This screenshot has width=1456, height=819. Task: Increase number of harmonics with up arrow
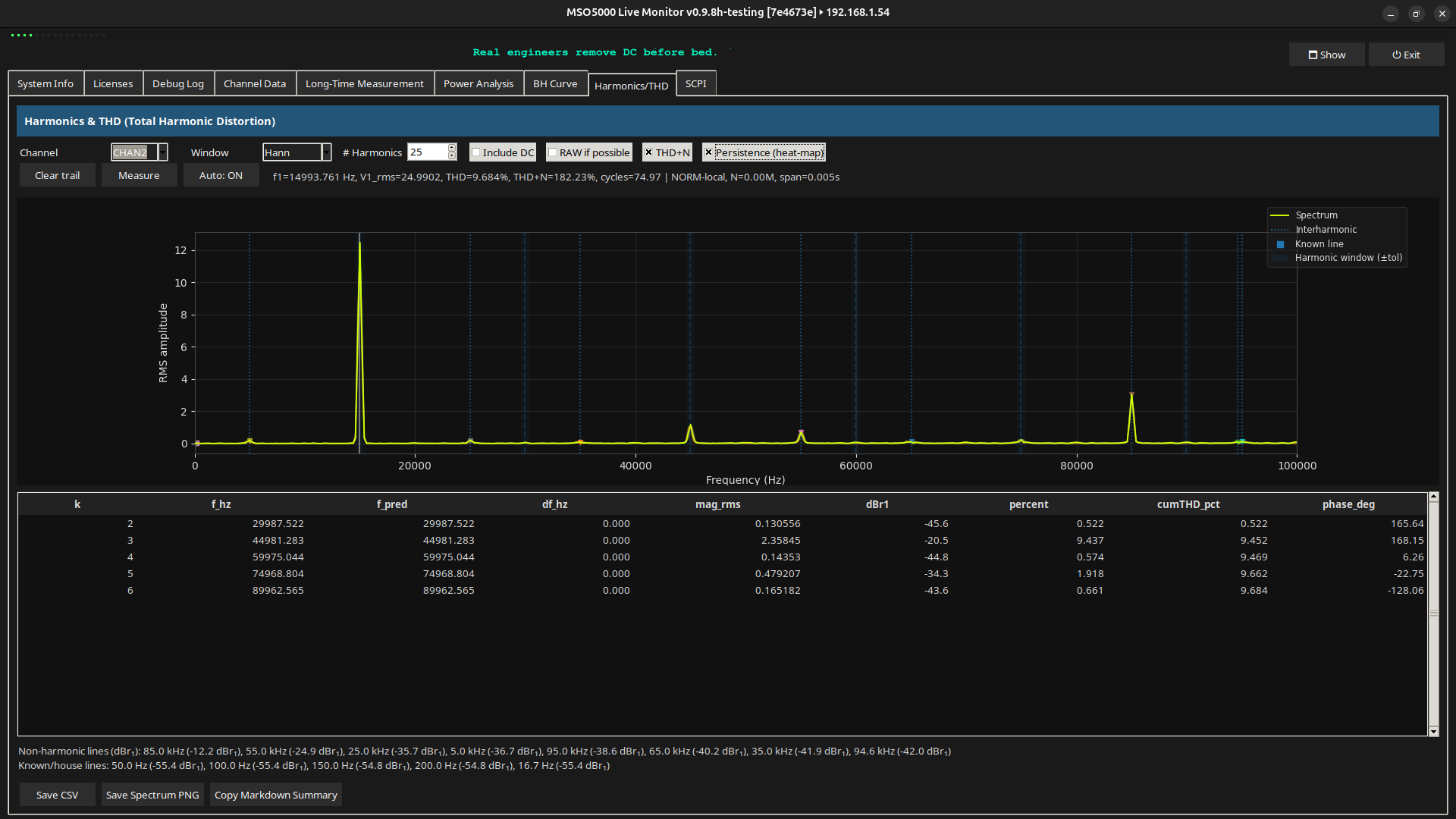[452, 148]
